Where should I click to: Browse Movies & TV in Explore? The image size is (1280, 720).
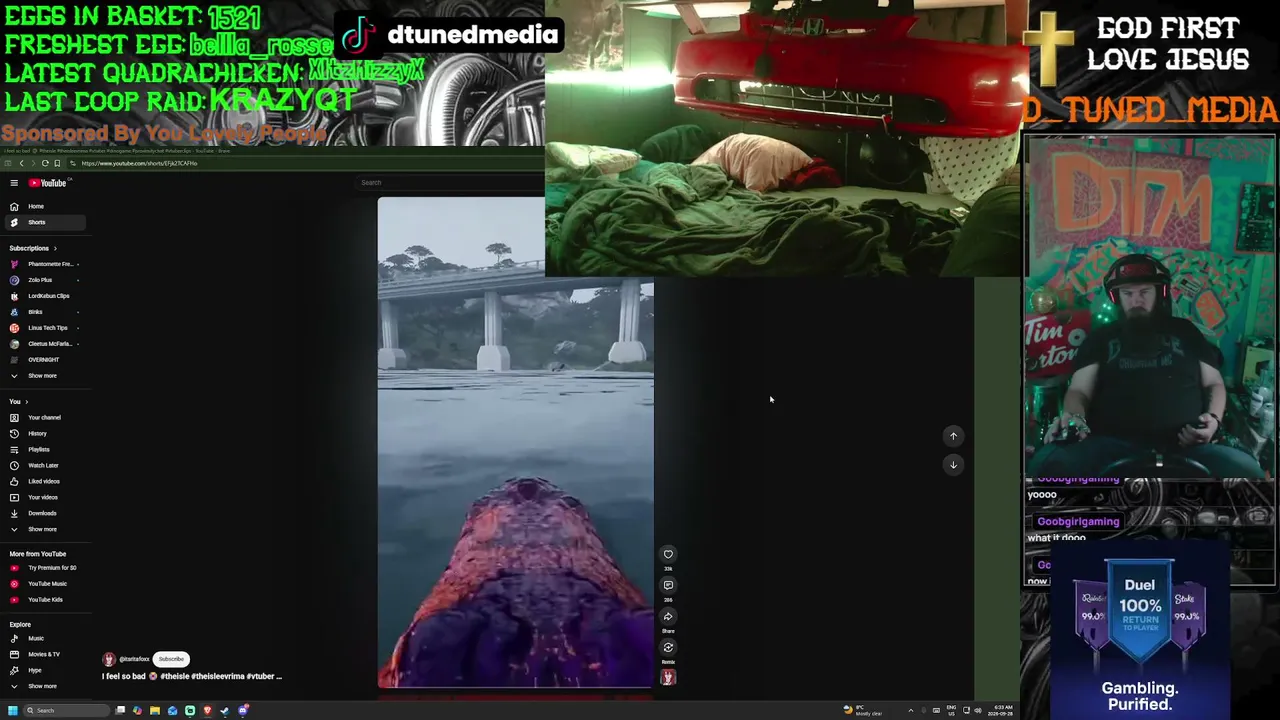click(44, 654)
